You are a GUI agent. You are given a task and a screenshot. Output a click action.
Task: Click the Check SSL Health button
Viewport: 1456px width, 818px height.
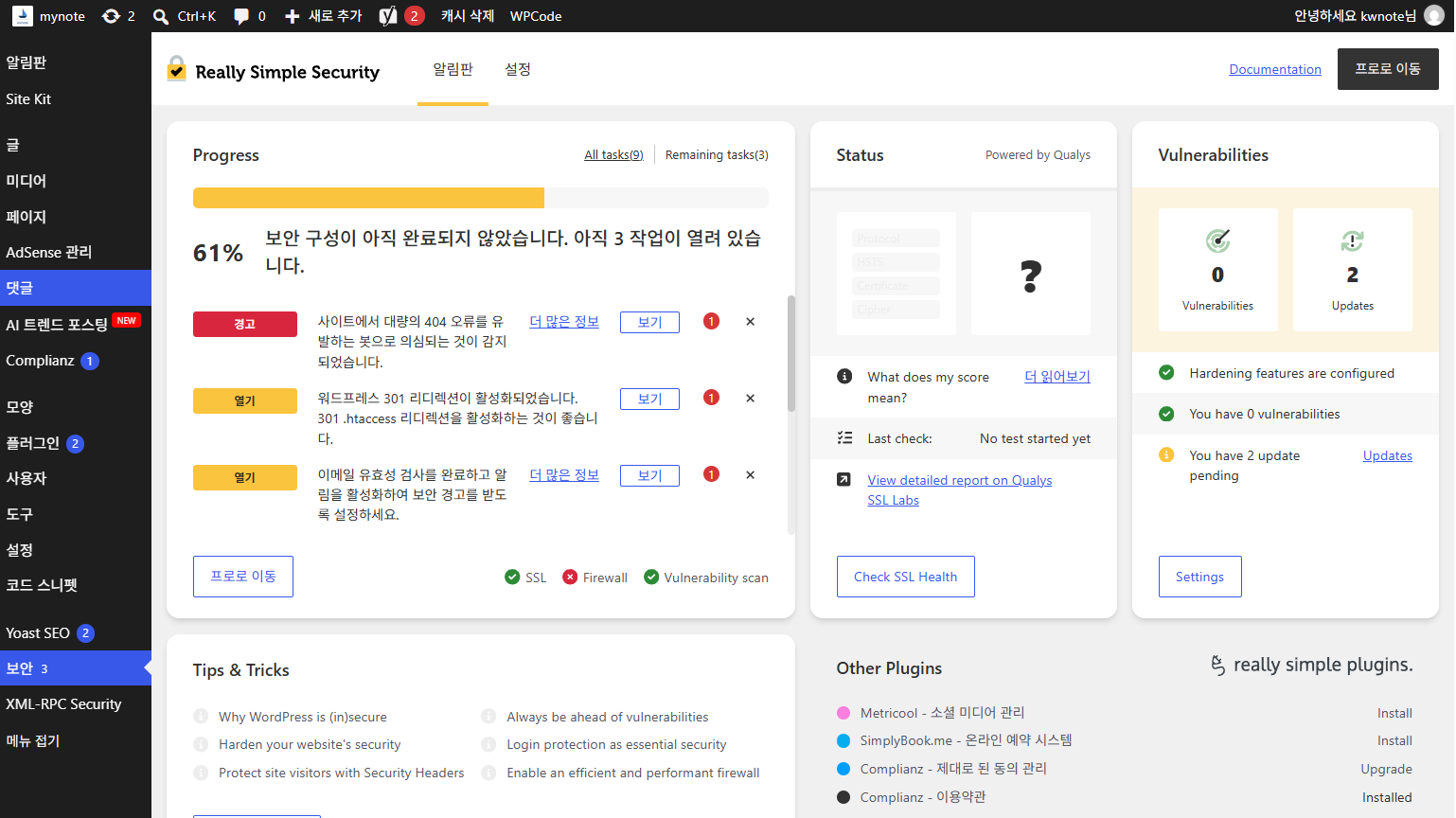pyautogui.click(x=906, y=577)
